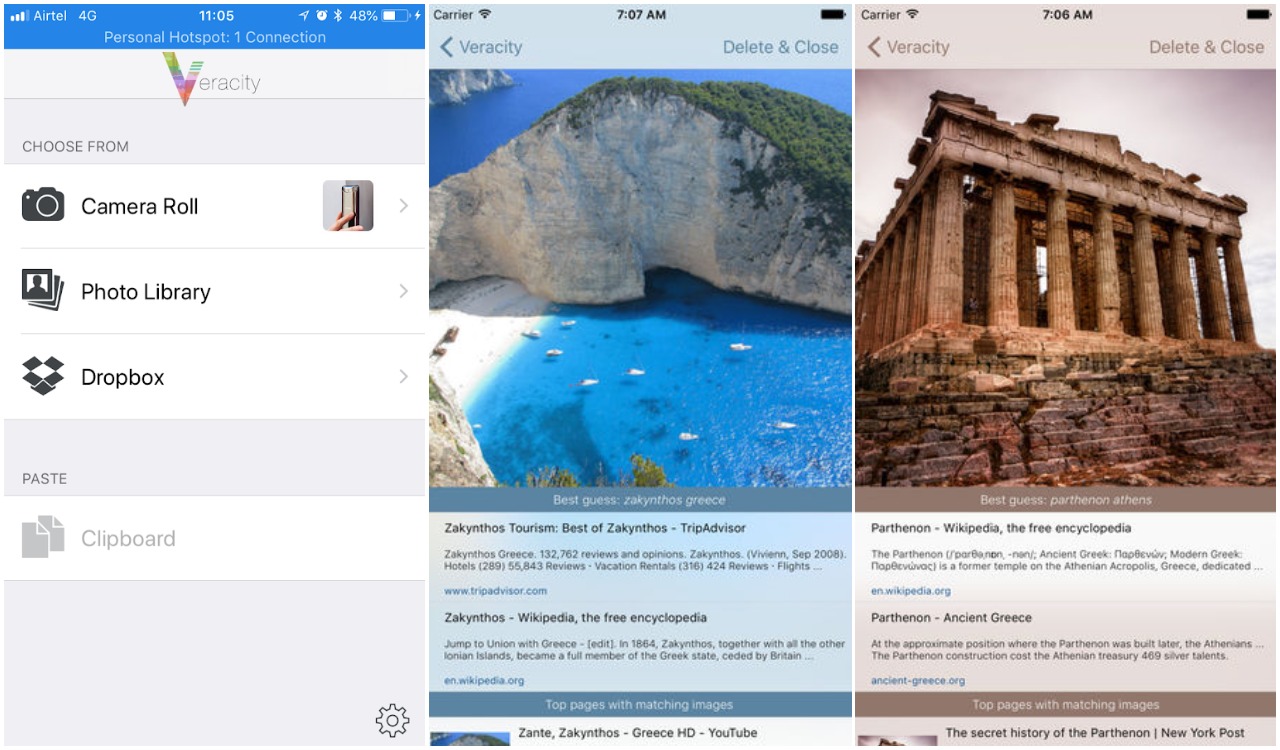Tap the Personal Hotspot status bar banner
Screen dimensions: 1280x750
215,37
